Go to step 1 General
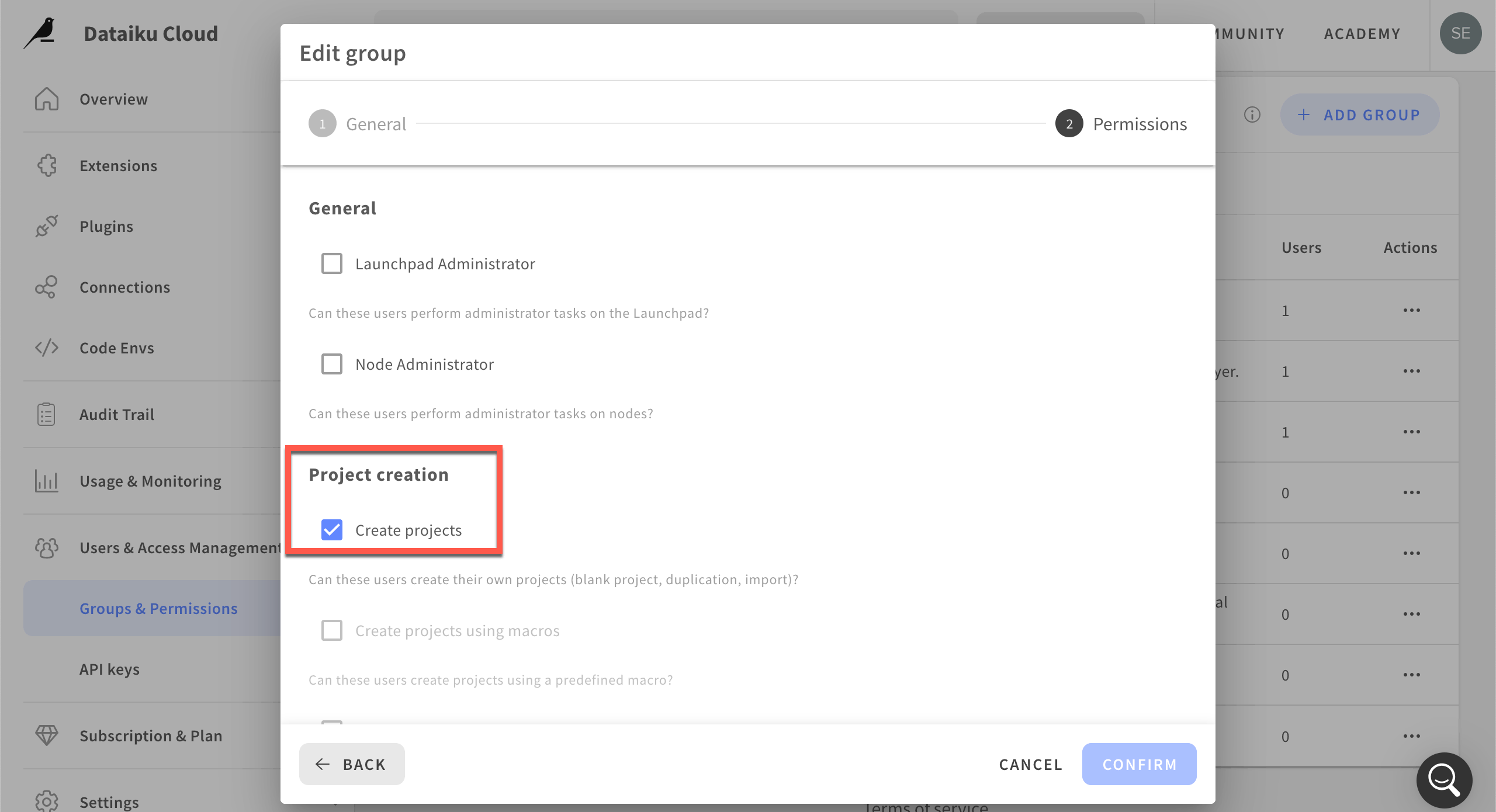The width and height of the screenshot is (1496, 812). pyautogui.click(x=357, y=124)
